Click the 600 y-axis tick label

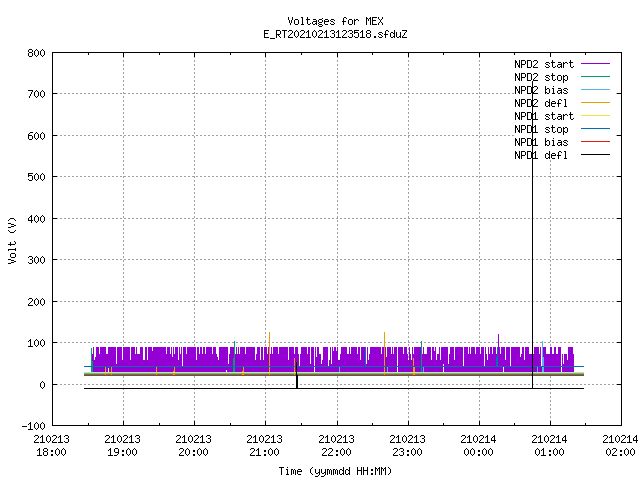click(x=36, y=136)
